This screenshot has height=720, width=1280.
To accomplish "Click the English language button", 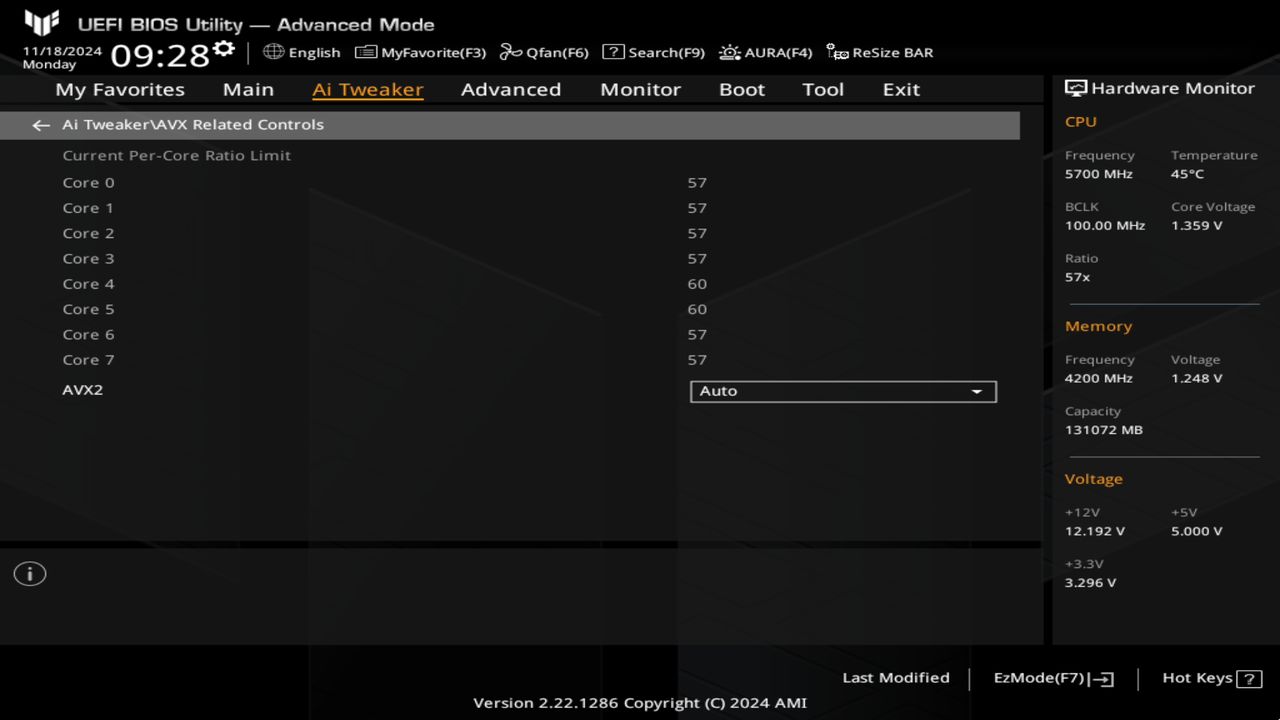I will pos(302,52).
